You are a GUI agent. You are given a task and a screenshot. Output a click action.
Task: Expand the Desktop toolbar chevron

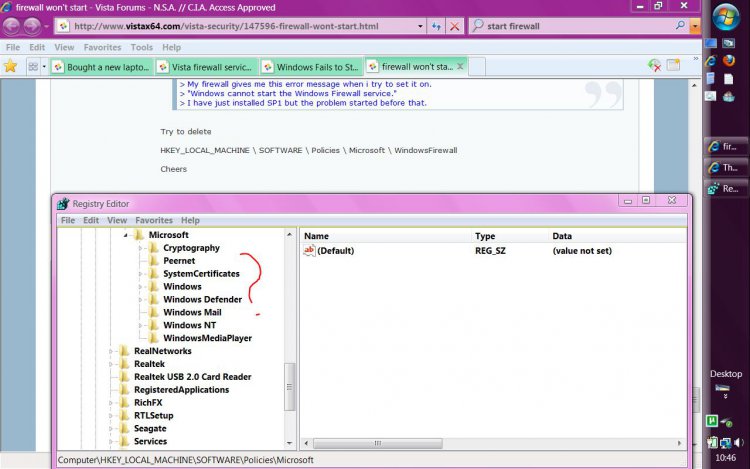pos(726,396)
